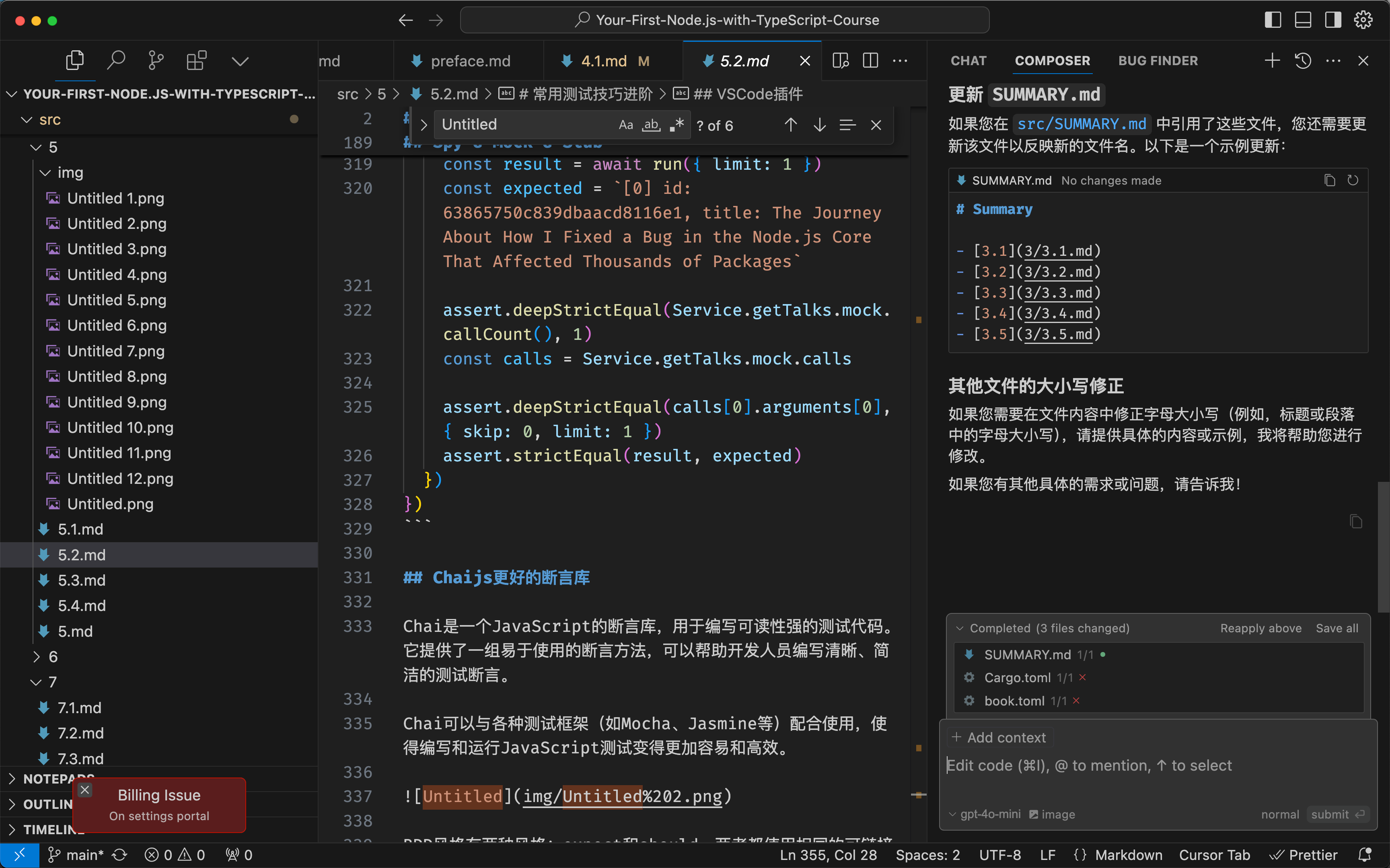Open Cargo.toml in changed files list

[1017, 677]
